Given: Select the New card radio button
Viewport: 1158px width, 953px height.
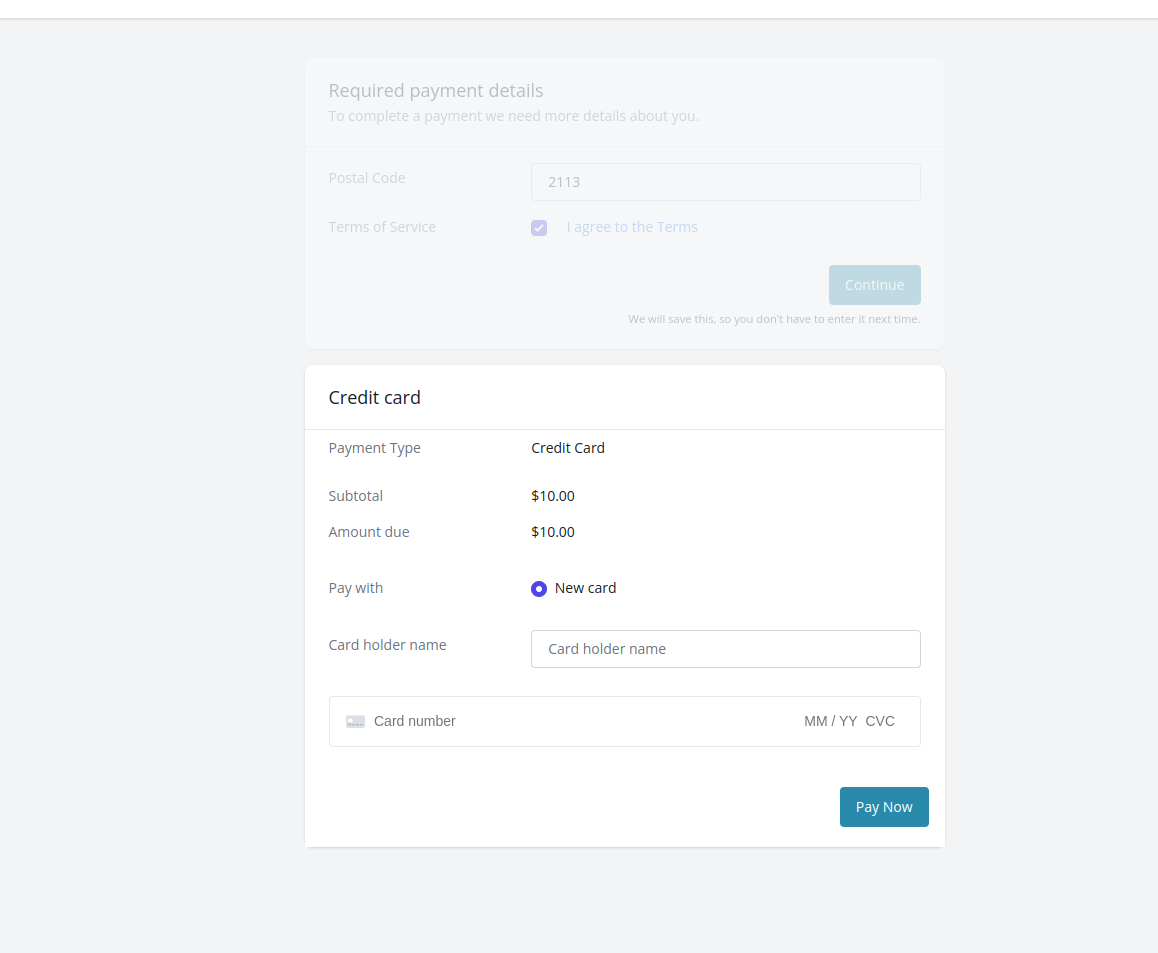Looking at the screenshot, I should tap(539, 588).
